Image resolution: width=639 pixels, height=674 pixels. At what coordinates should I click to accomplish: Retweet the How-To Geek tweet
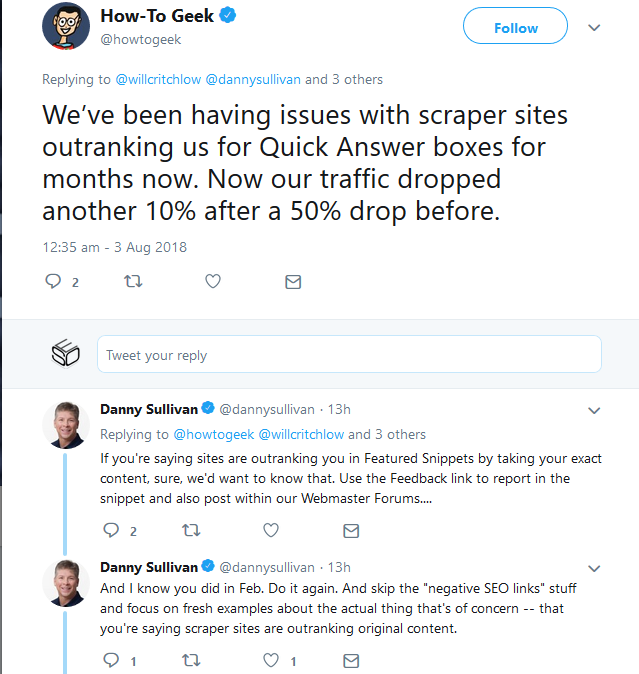[x=132, y=282]
